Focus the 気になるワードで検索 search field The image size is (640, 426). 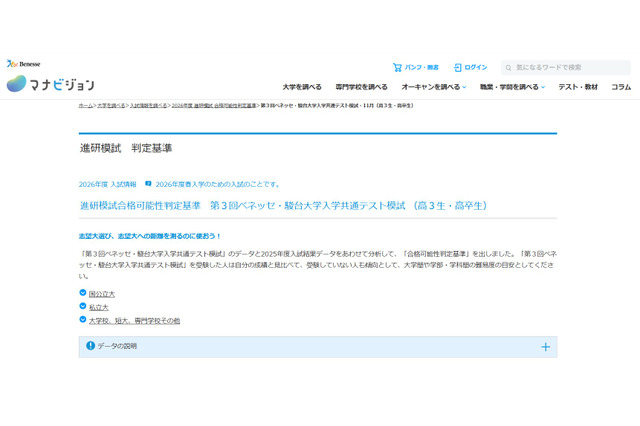point(566,67)
